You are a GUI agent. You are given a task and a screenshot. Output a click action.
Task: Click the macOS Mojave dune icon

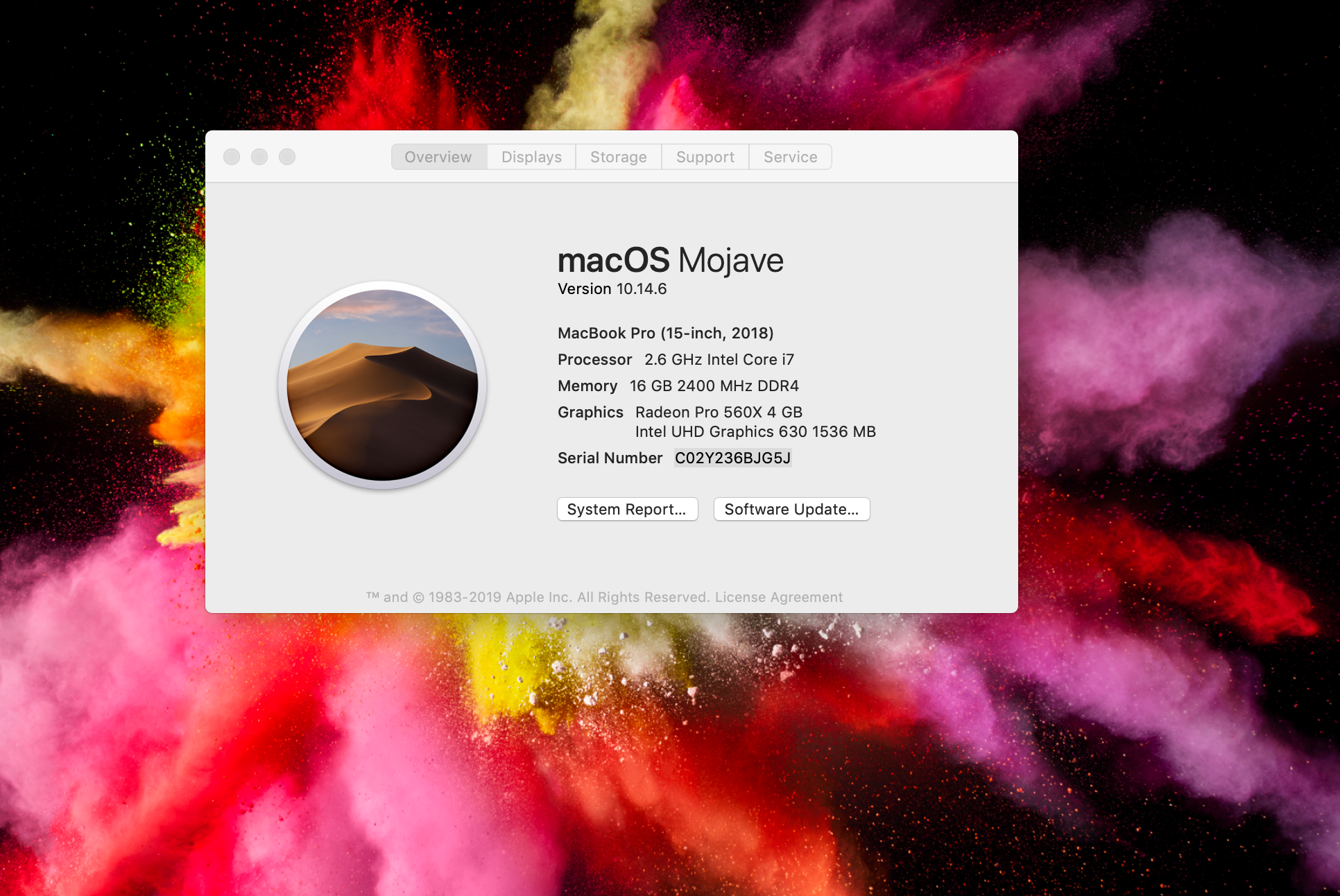pyautogui.click(x=382, y=385)
